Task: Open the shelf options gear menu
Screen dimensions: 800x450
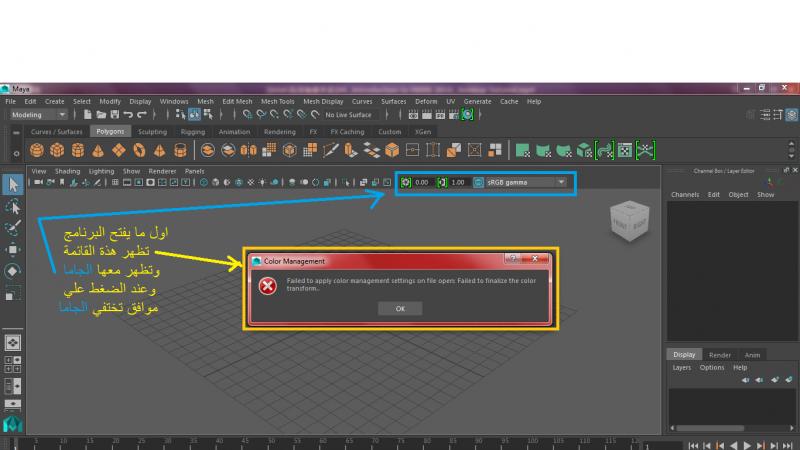Action: [x=16, y=153]
